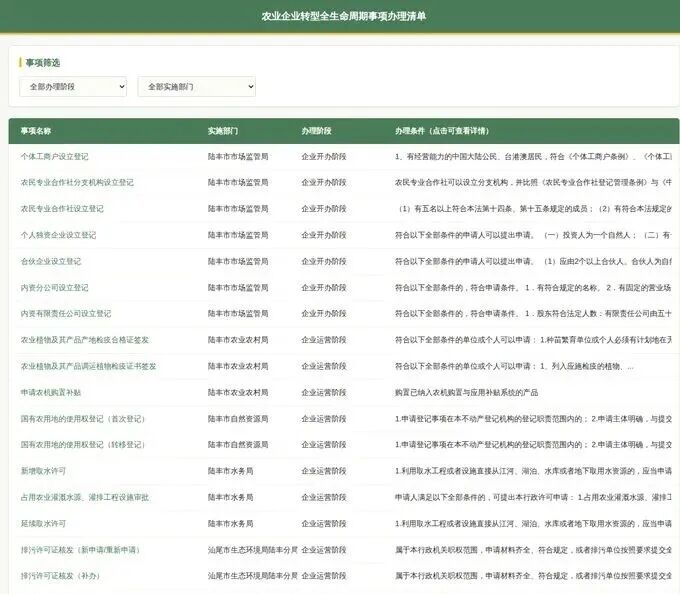View conditions text for 农民专业合作社分支机构 row
Image resolution: width=680 pixels, height=594 pixels.
(532, 183)
